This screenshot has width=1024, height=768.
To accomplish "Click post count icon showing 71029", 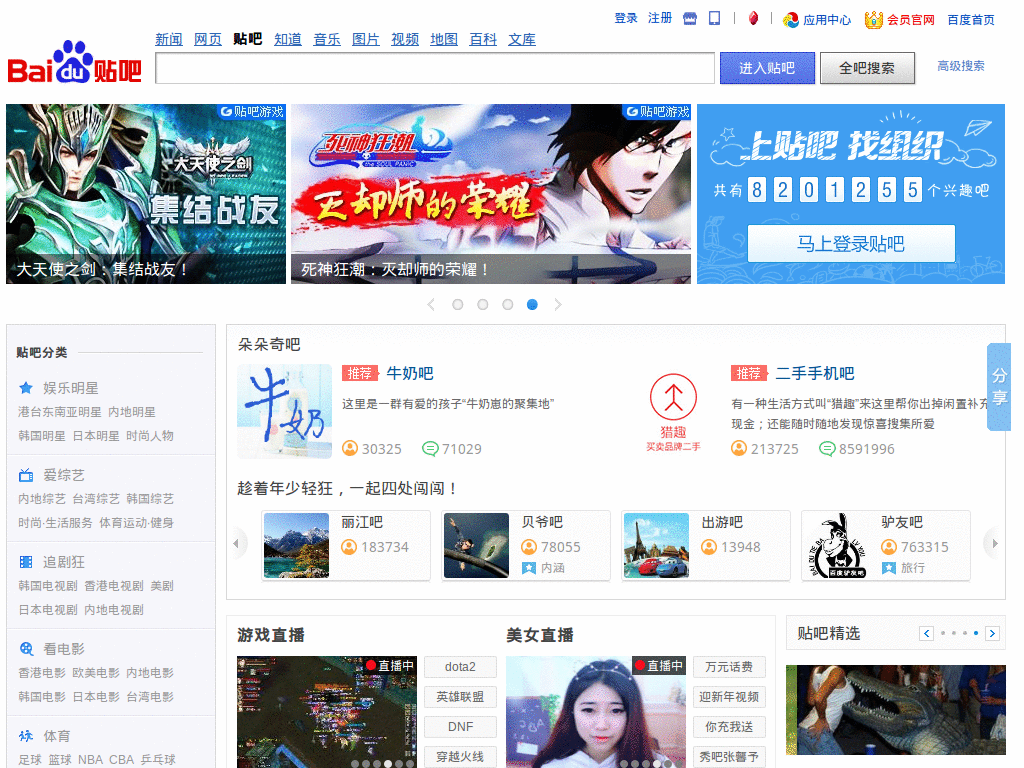I will (430, 449).
